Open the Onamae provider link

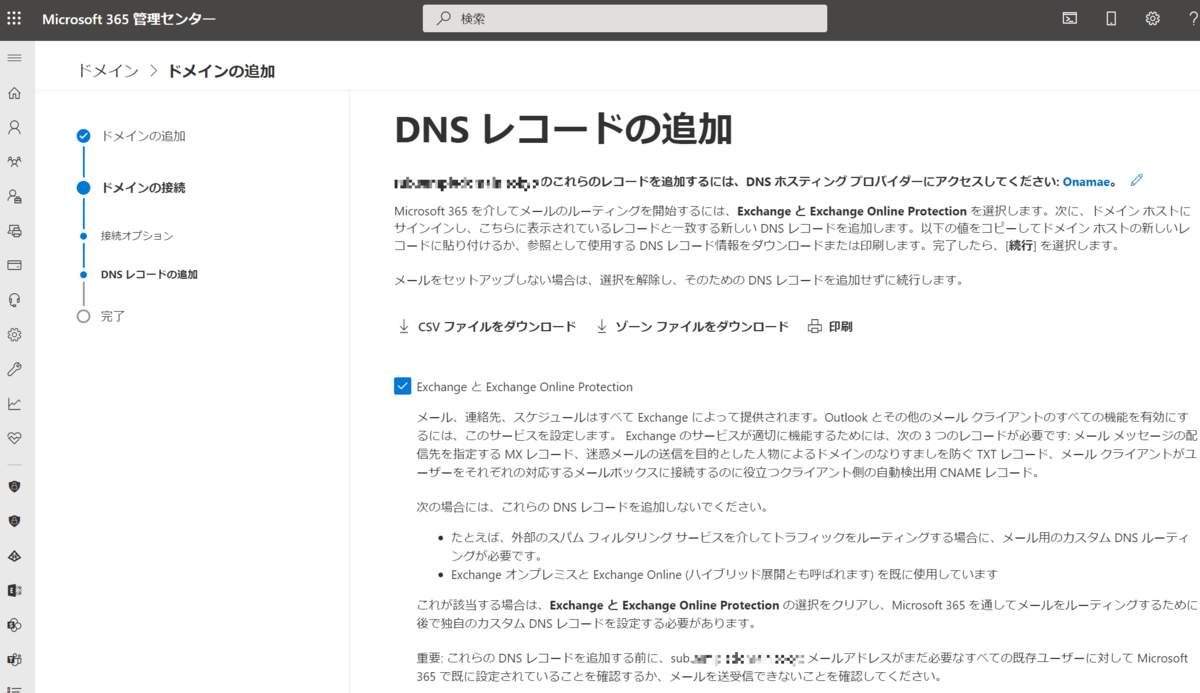point(1086,181)
